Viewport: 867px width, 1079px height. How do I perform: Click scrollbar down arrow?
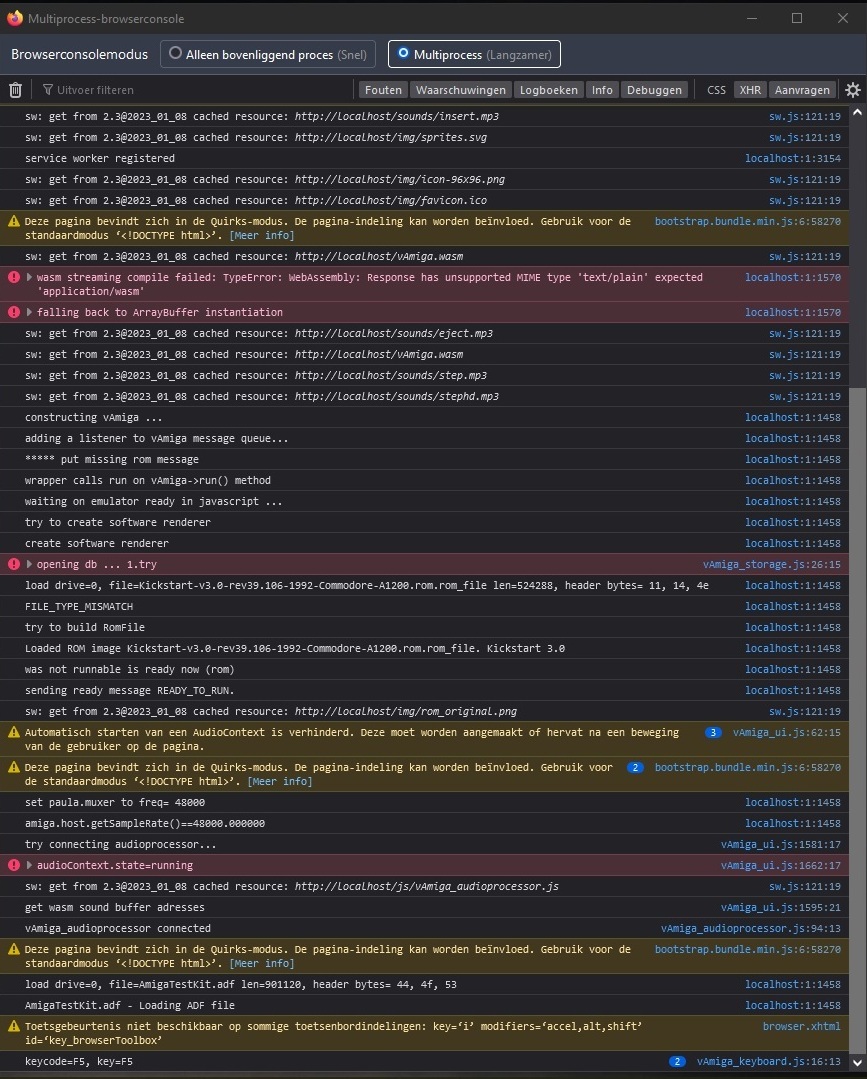click(x=857, y=1062)
